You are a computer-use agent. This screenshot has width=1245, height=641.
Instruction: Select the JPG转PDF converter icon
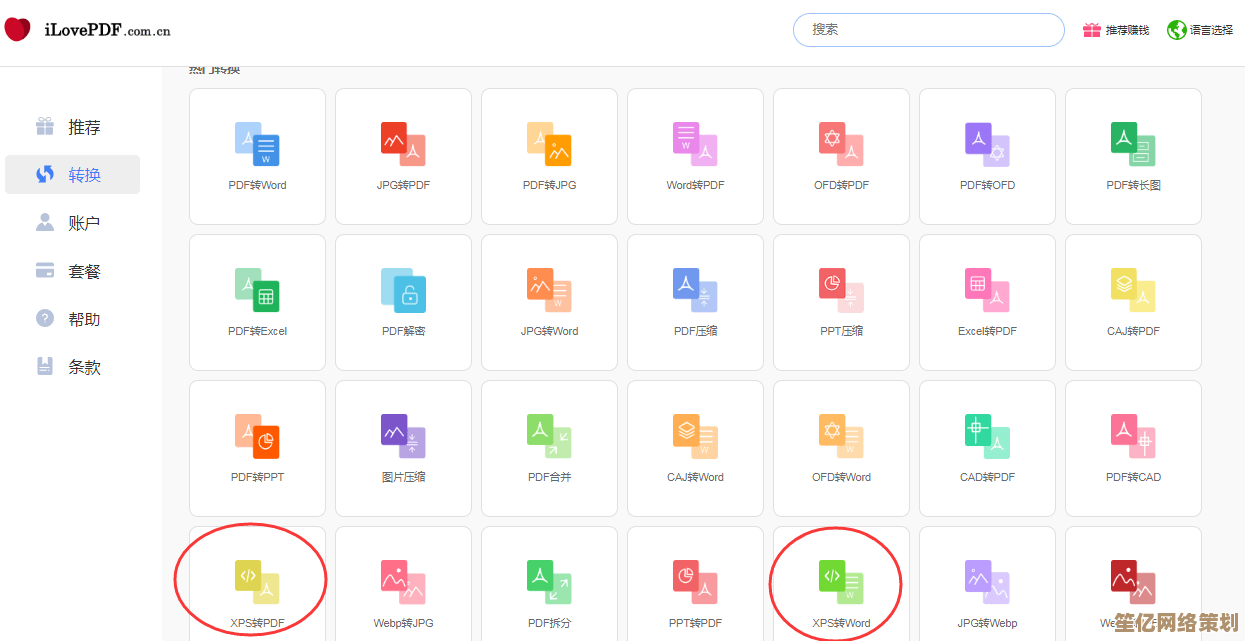point(403,156)
